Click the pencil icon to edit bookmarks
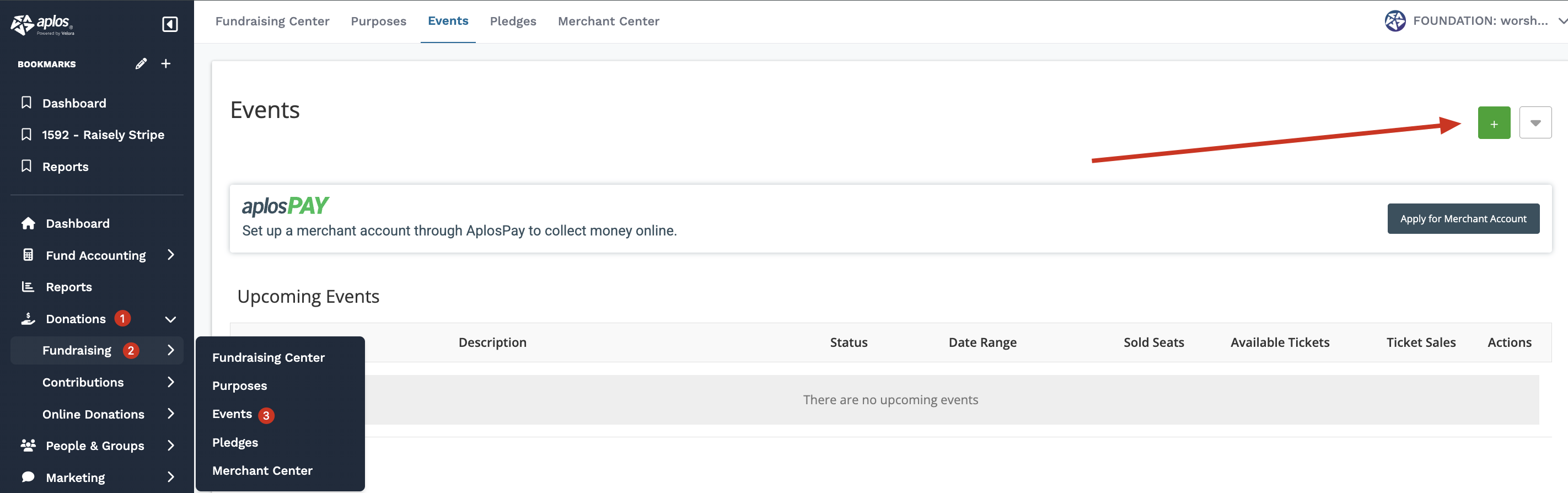Viewport: 1568px width, 493px height. (x=141, y=64)
